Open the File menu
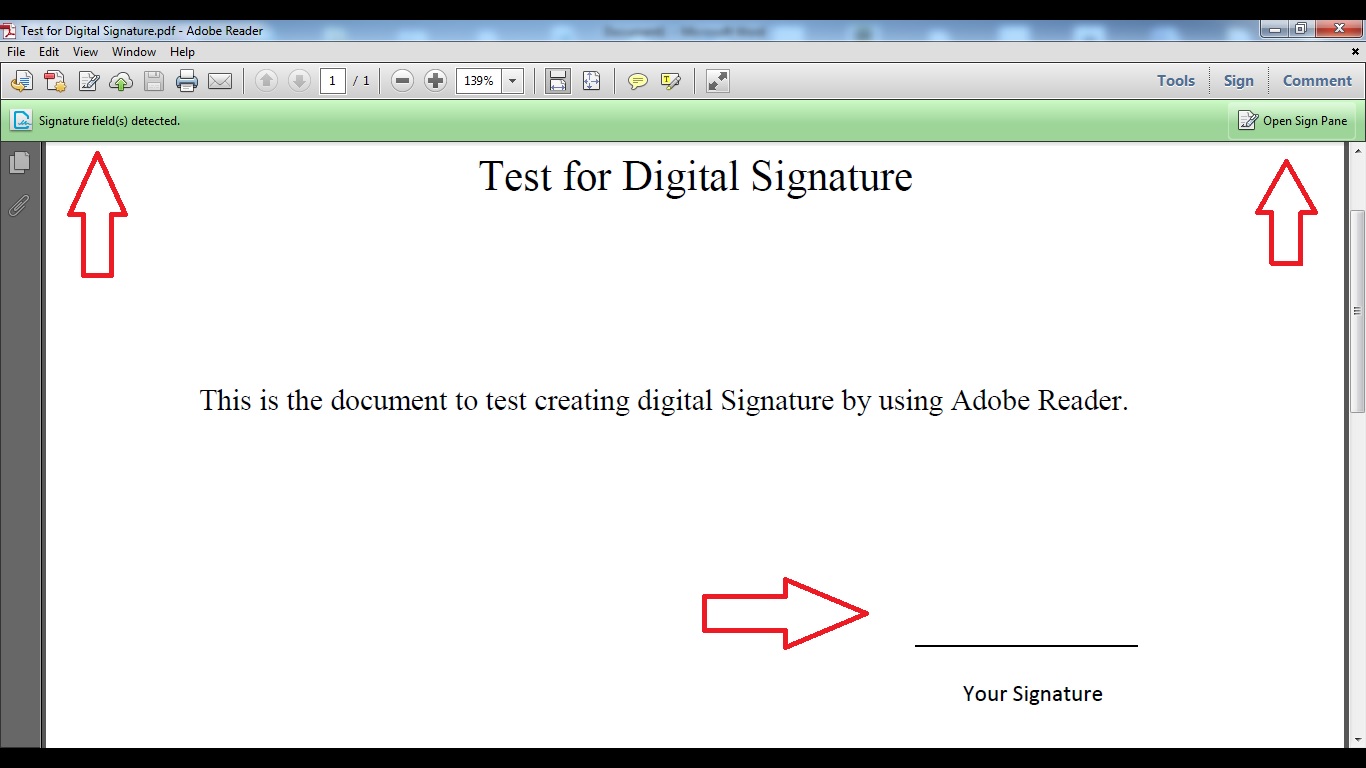Viewport: 1366px width, 768px height. click(x=15, y=51)
